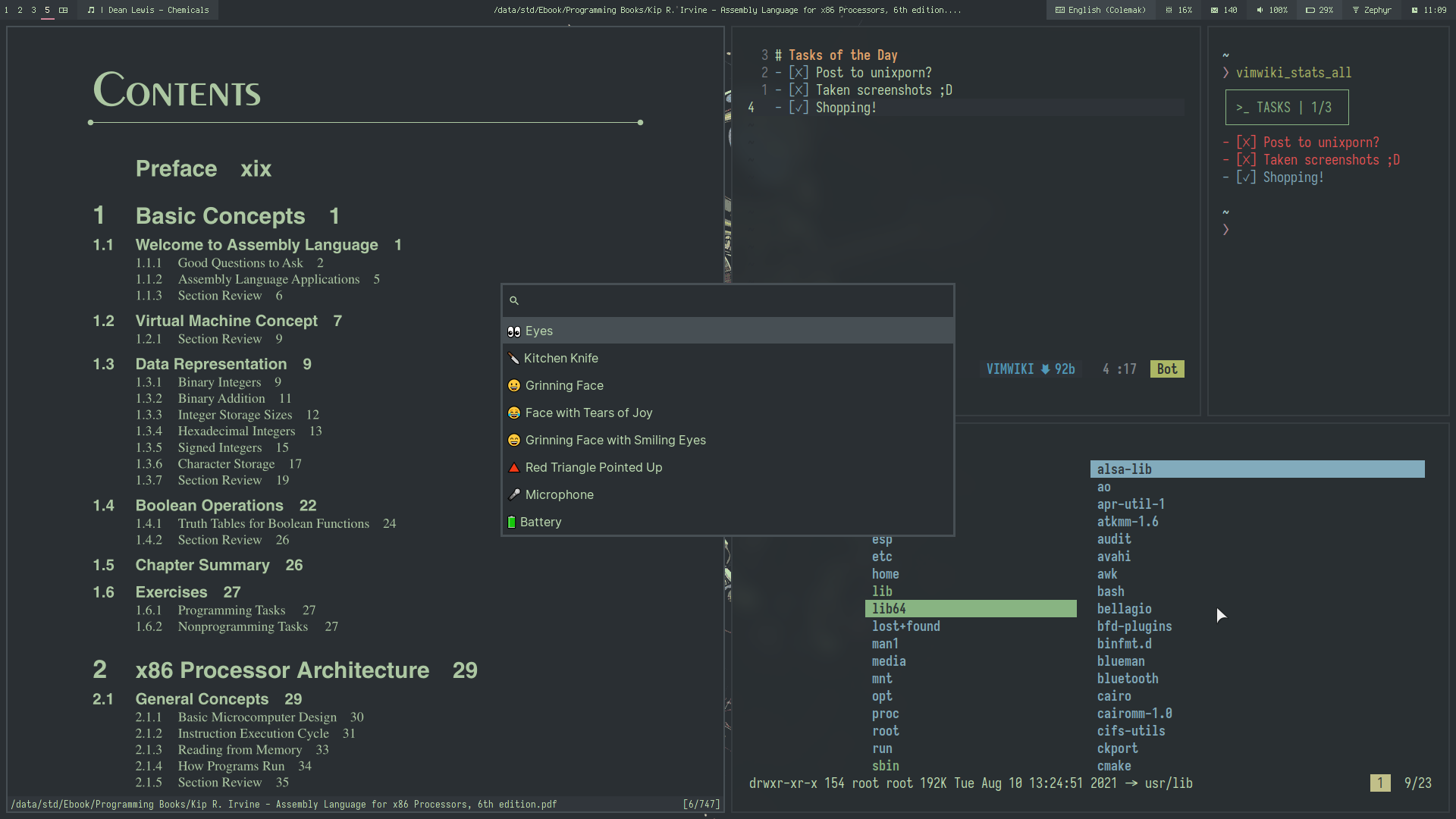Image resolution: width=1456 pixels, height=819 pixels.
Task: Click the 'Bot' position indicator in the vim statusline
Action: click(x=1167, y=369)
